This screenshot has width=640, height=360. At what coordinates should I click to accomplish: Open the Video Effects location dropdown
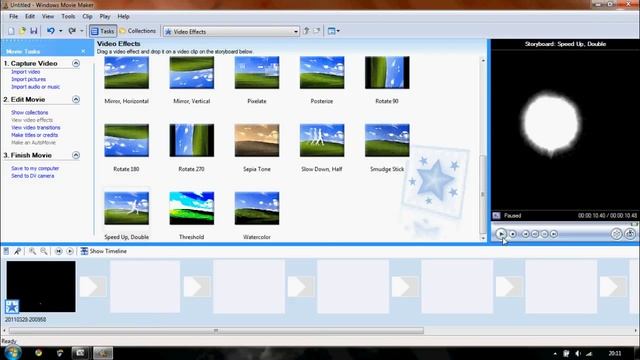point(296,31)
